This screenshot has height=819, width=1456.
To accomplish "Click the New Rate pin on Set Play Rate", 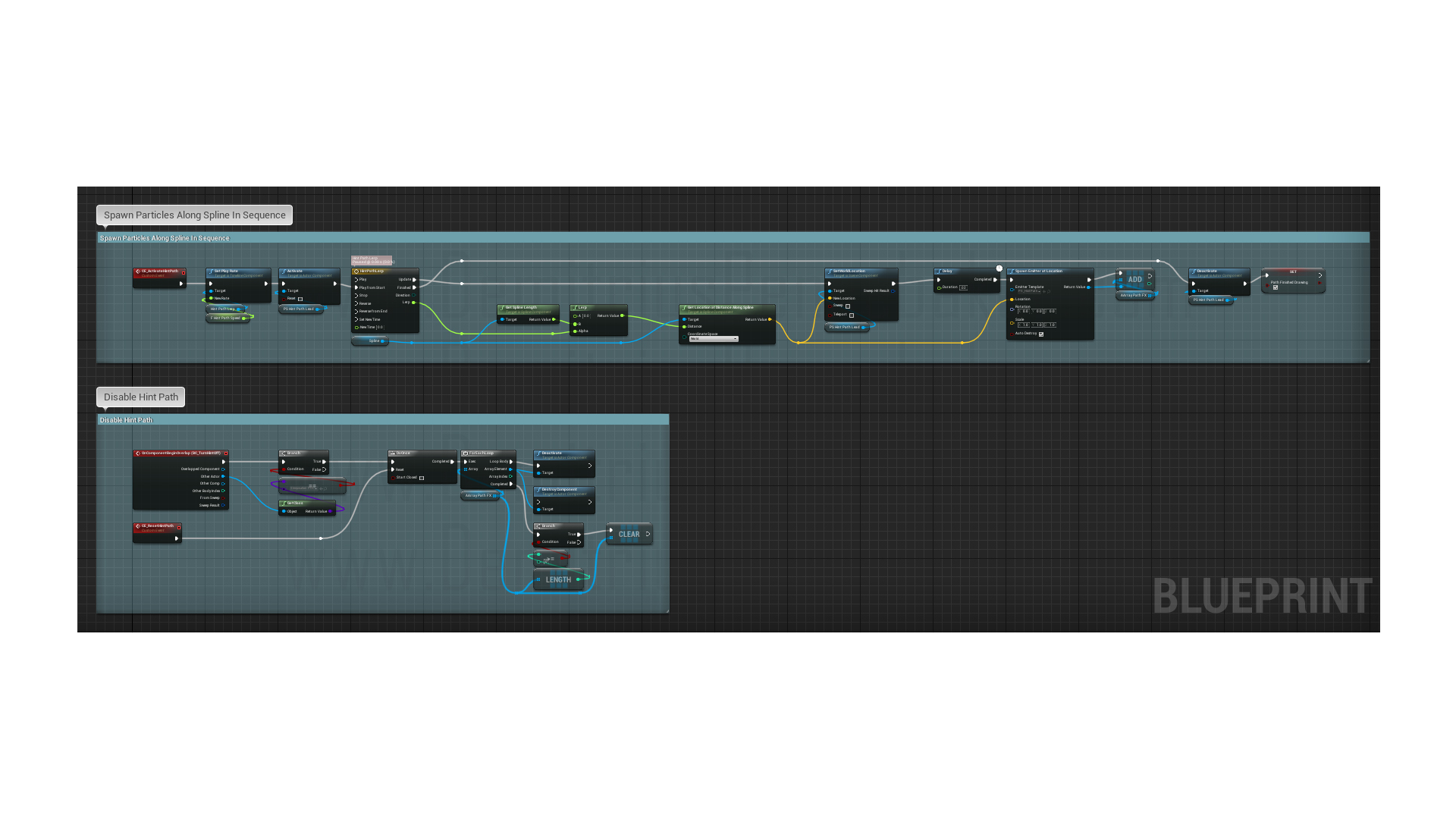I will (211, 298).
